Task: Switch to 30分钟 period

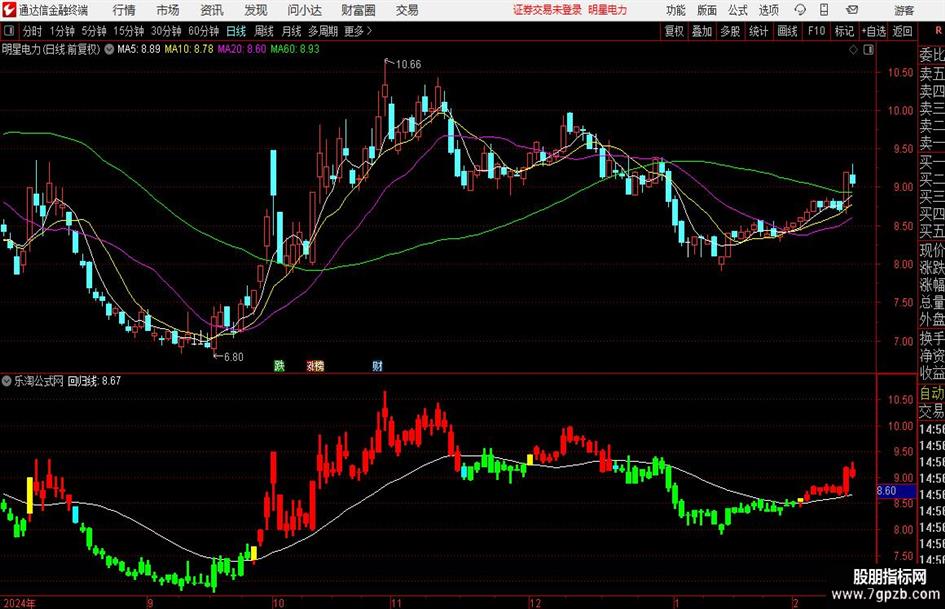Action: 166,31
